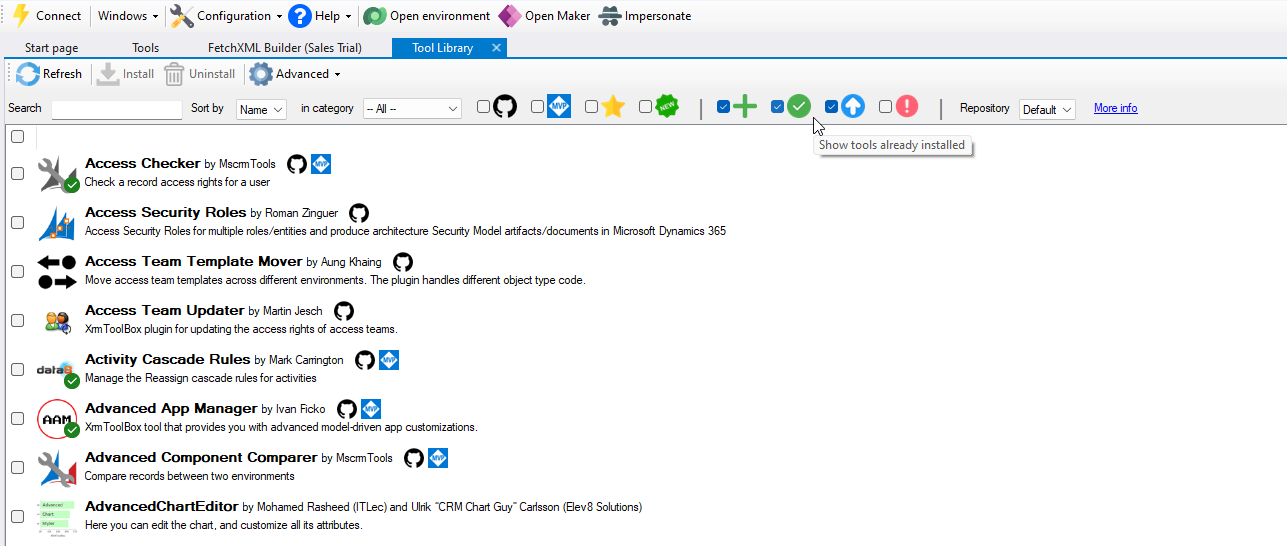Open the More info link
This screenshot has width=1287, height=546.
(x=1115, y=108)
